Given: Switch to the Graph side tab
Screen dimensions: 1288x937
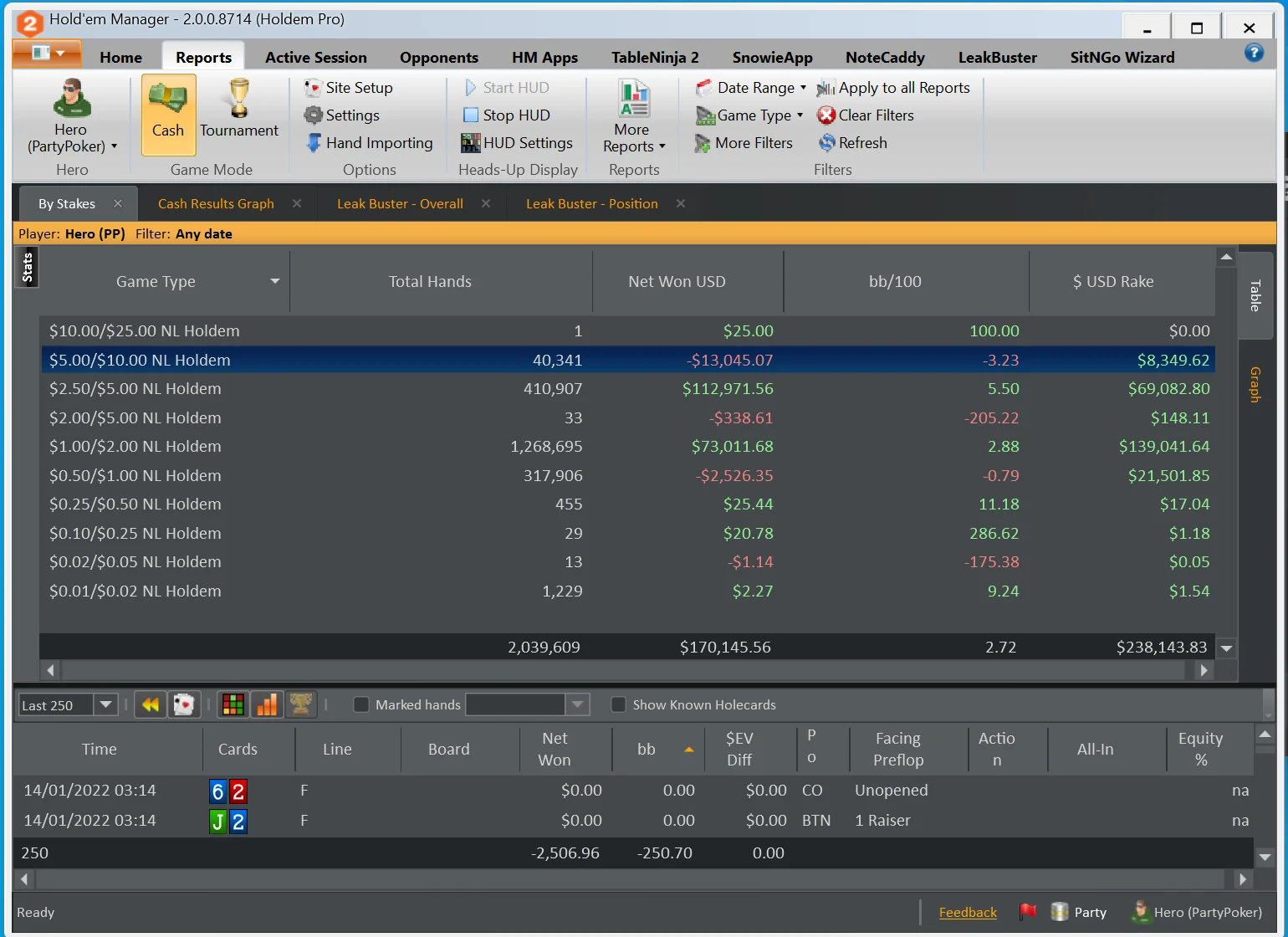Looking at the screenshot, I should click(x=1255, y=385).
